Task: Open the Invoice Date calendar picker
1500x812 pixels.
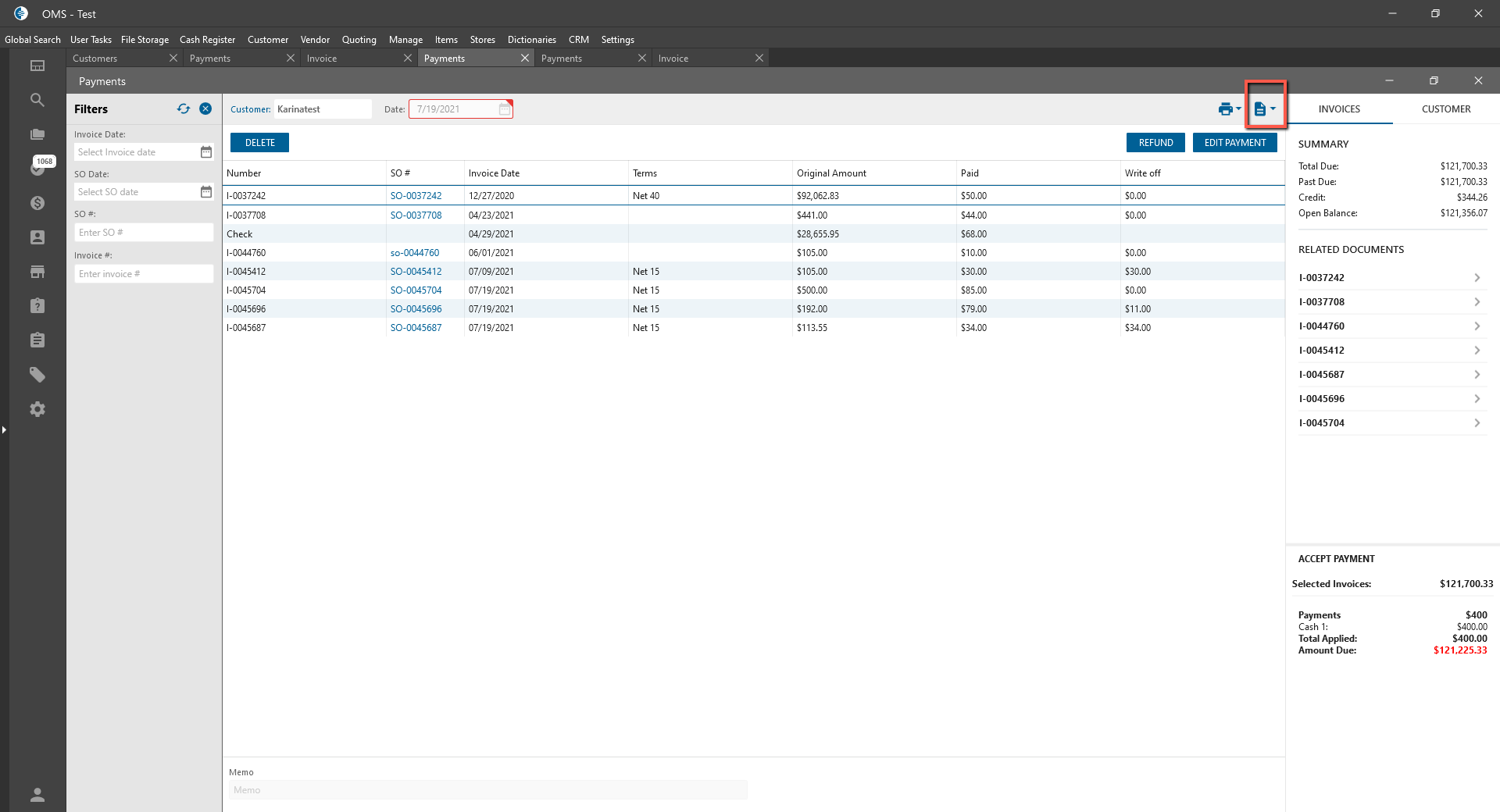Action: [206, 152]
